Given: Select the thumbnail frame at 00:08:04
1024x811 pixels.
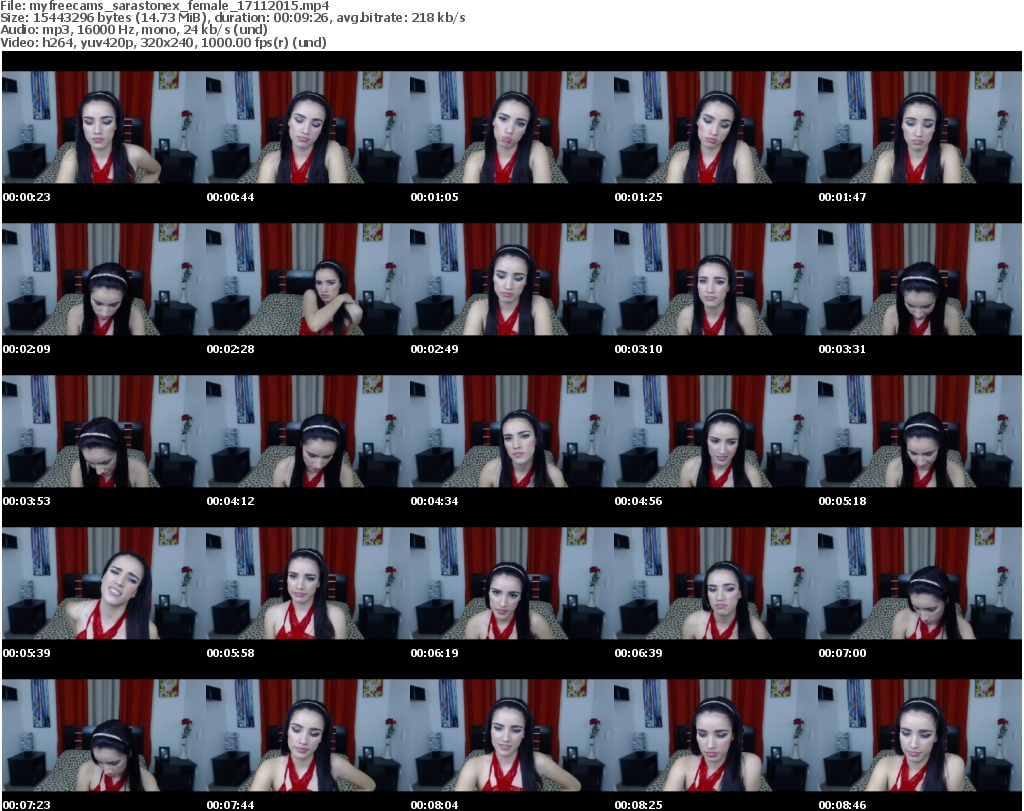Looking at the screenshot, I should point(512,735).
